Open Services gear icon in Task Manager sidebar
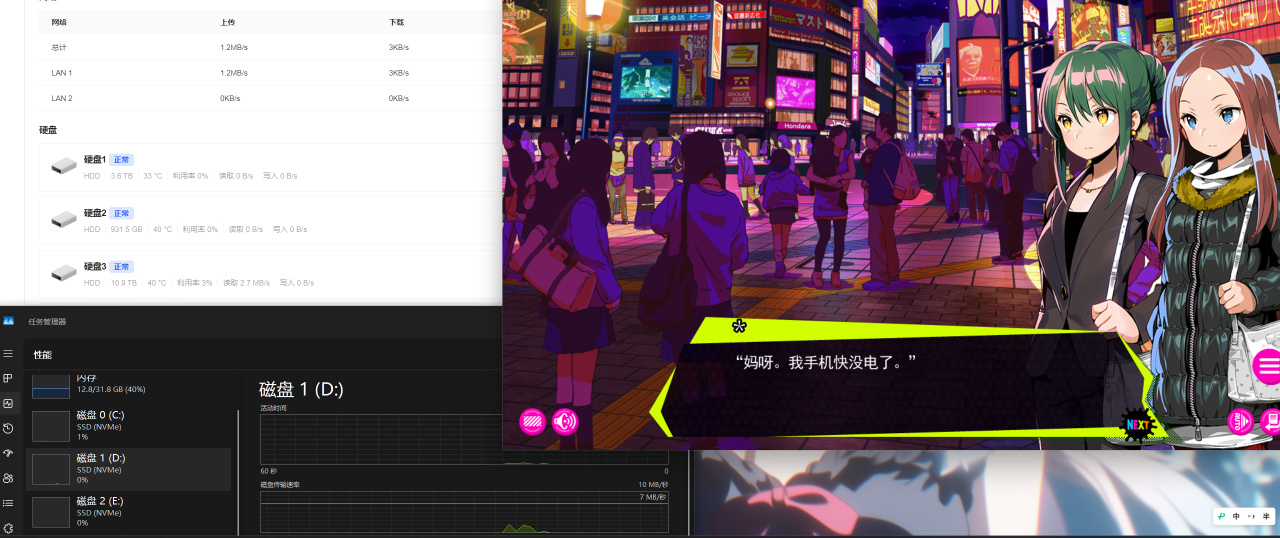 [x=8, y=528]
